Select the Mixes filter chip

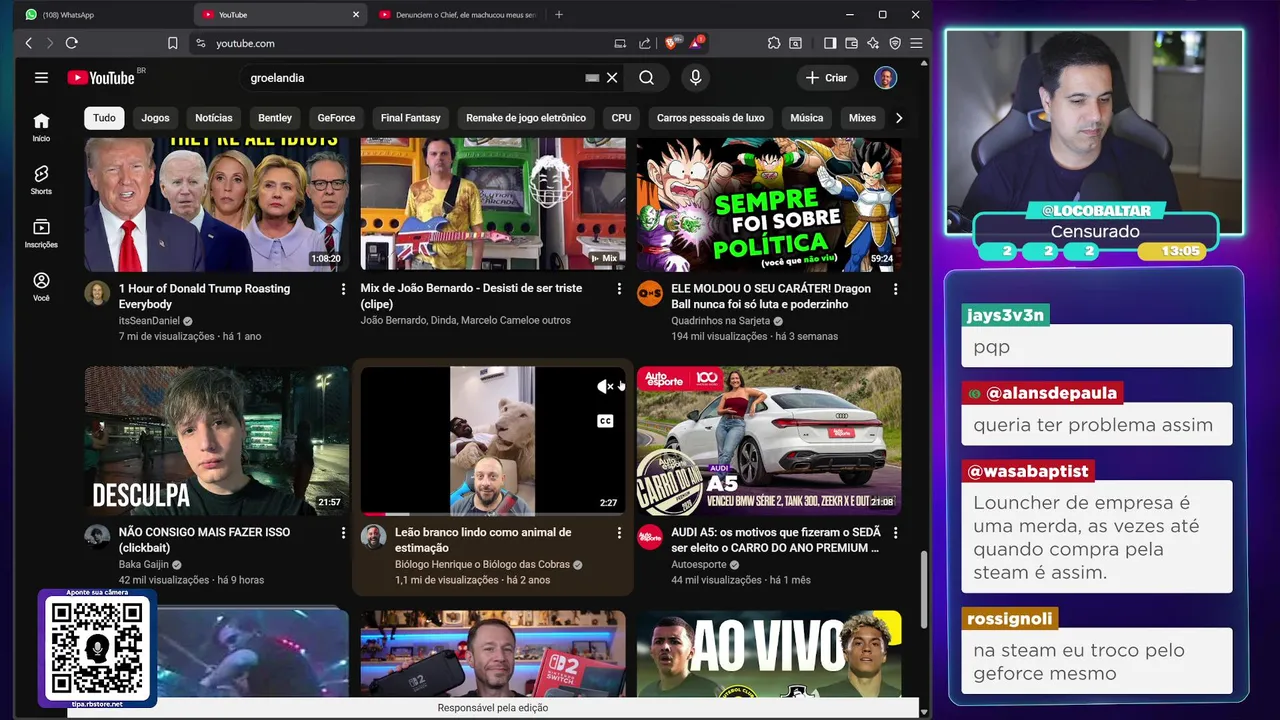click(x=862, y=118)
